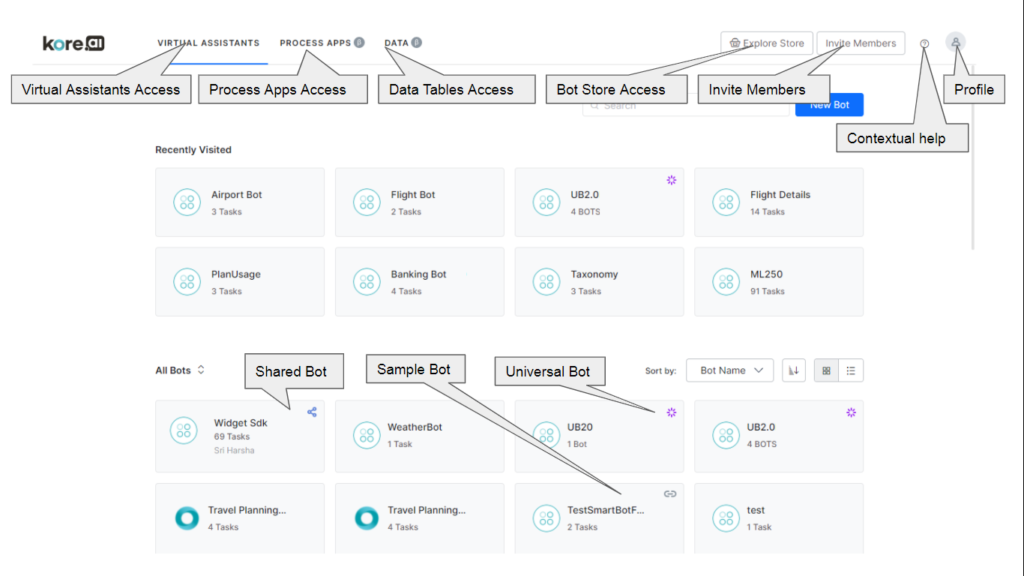Expand the All Bots filter selector
This screenshot has height=576, width=1024.
[x=175, y=370]
